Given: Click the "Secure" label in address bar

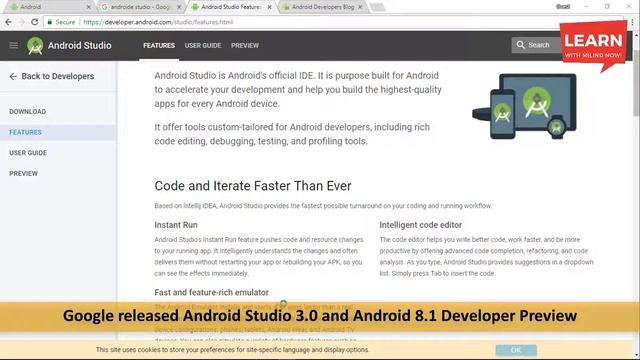Looking at the screenshot, I should coord(65,22).
